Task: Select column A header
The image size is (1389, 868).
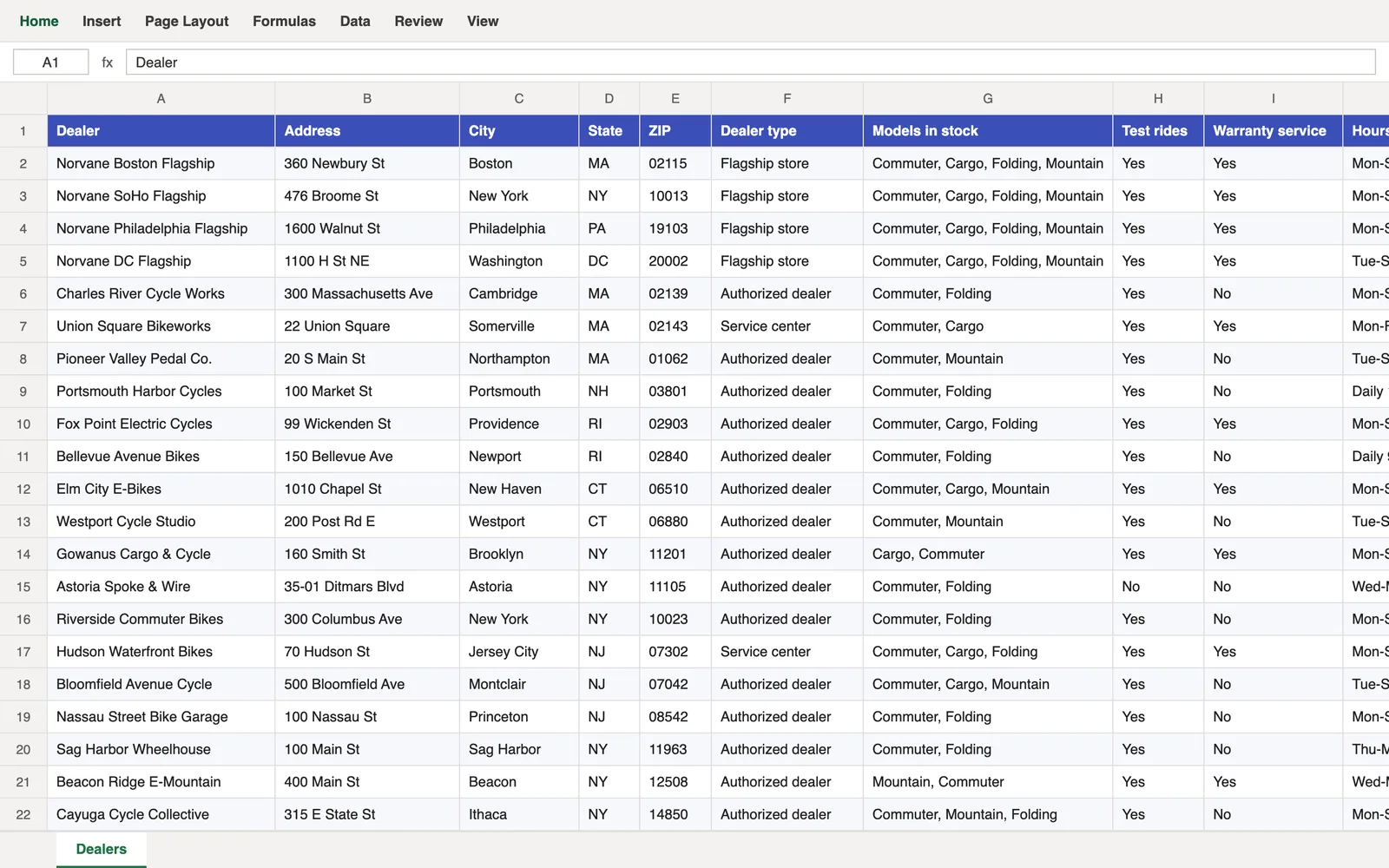Action: tap(161, 99)
